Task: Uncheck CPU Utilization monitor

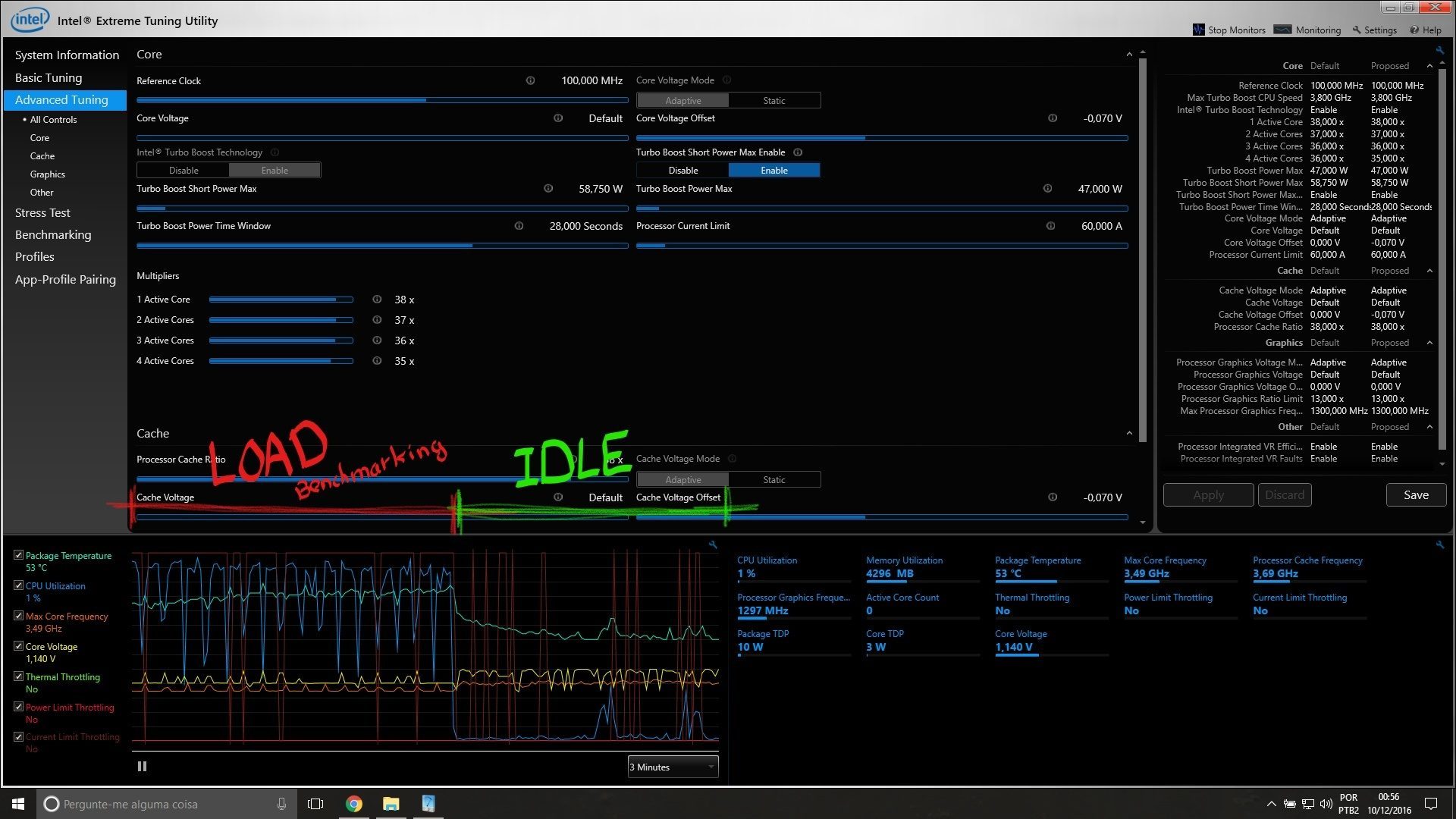Action: click(x=18, y=585)
